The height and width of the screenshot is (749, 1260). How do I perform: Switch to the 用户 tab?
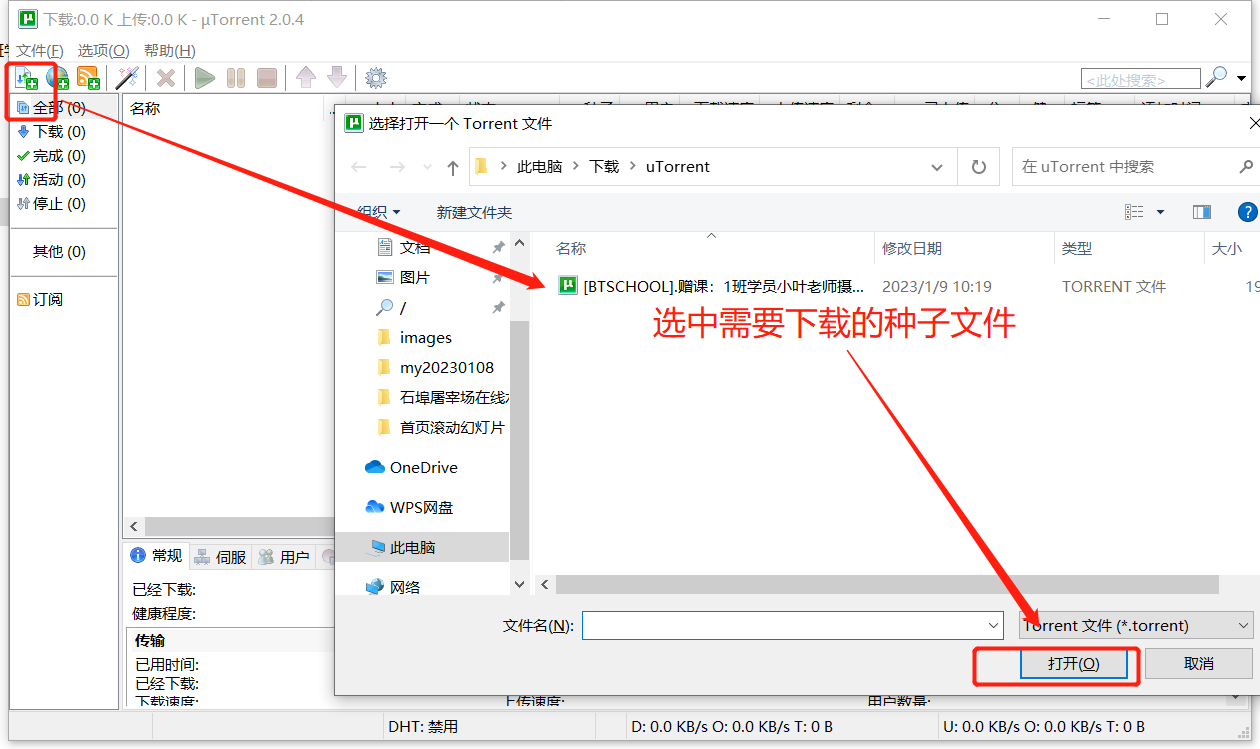[x=284, y=557]
